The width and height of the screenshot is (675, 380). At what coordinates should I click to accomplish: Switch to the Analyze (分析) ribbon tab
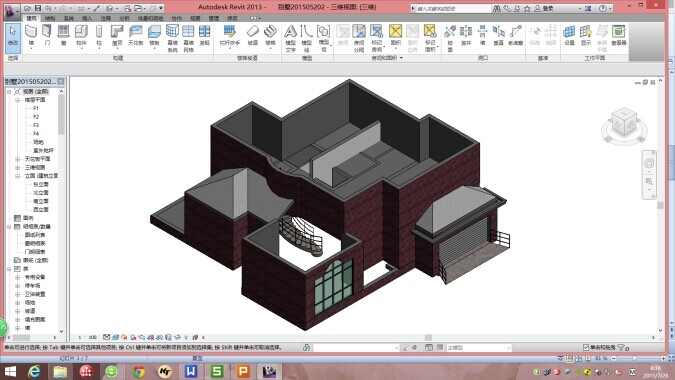[124, 18]
